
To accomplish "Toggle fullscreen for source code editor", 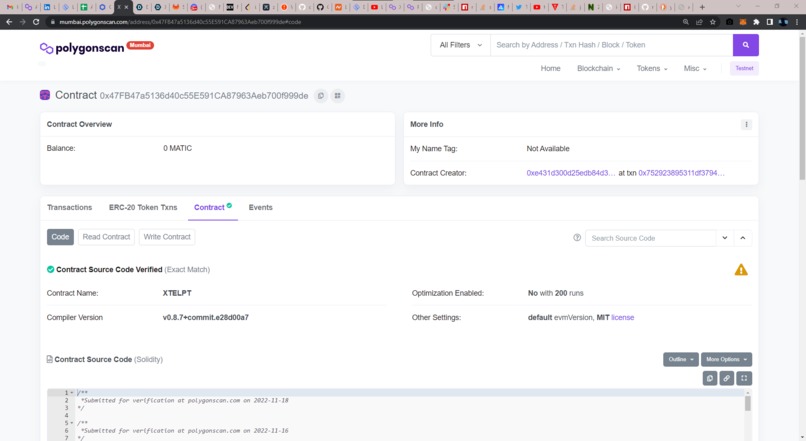I will pos(744,378).
